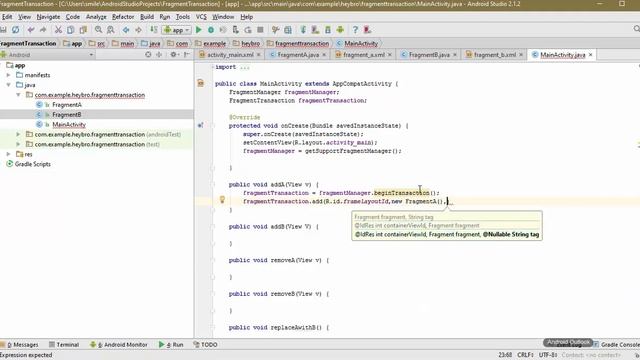Screen dimensions: 640x360
Task: Click Search Everywhere magnifier at top right
Action: [636, 29]
